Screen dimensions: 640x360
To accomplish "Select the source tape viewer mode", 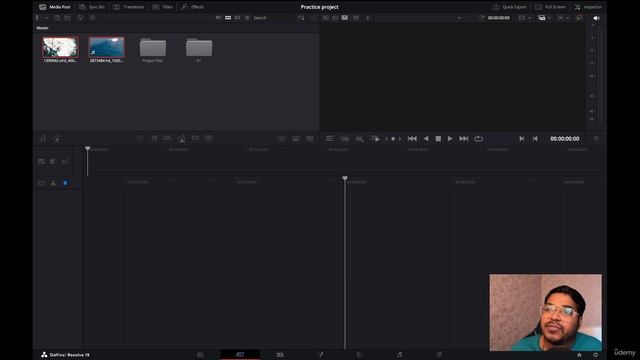I will [335, 18].
